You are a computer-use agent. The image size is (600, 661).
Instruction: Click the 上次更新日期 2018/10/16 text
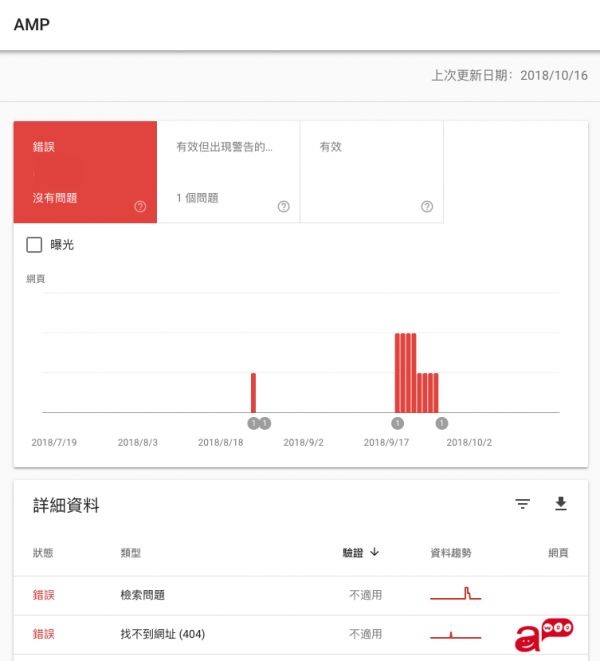coord(509,75)
